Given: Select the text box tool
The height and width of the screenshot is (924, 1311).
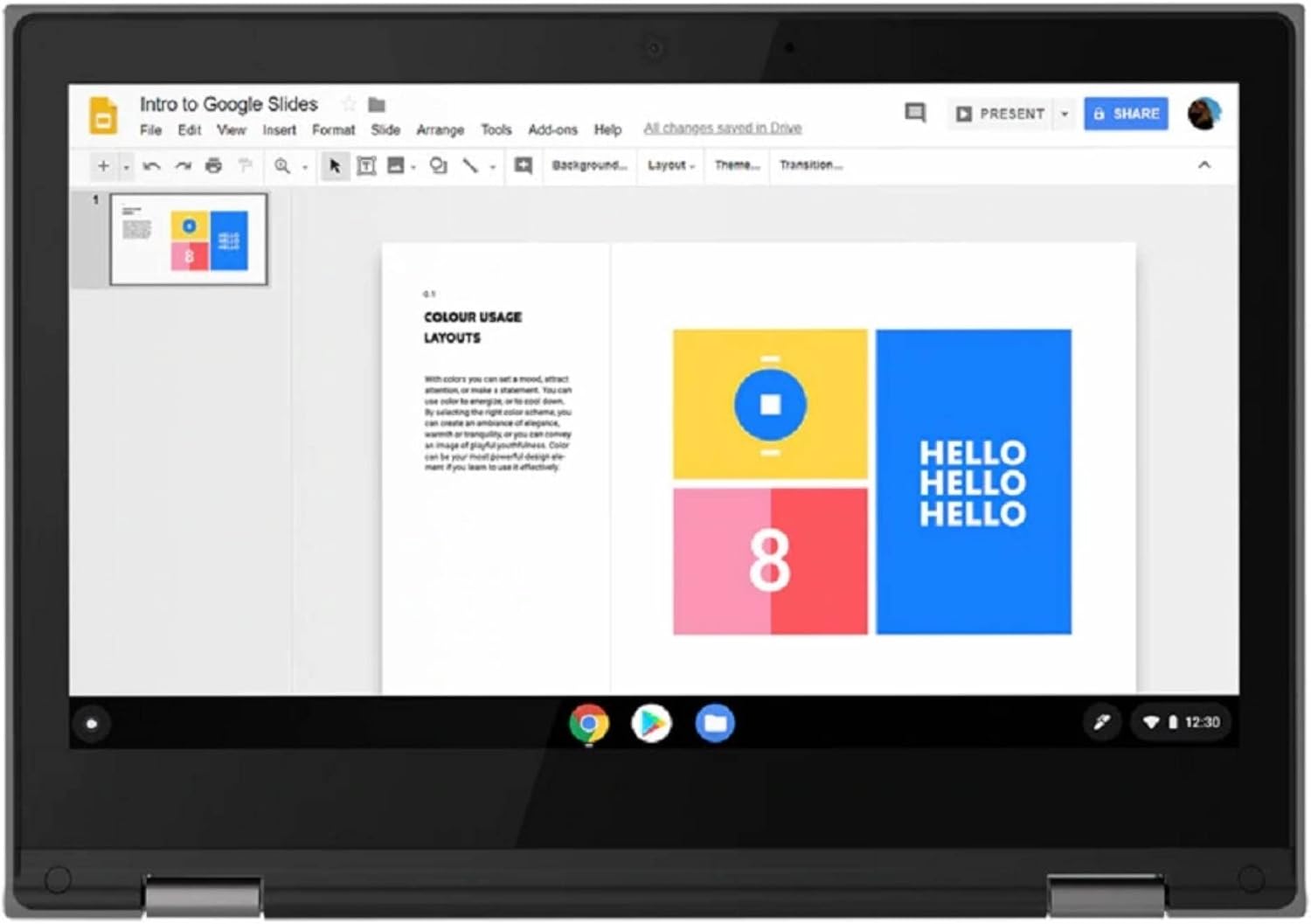Looking at the screenshot, I should 366,165.
